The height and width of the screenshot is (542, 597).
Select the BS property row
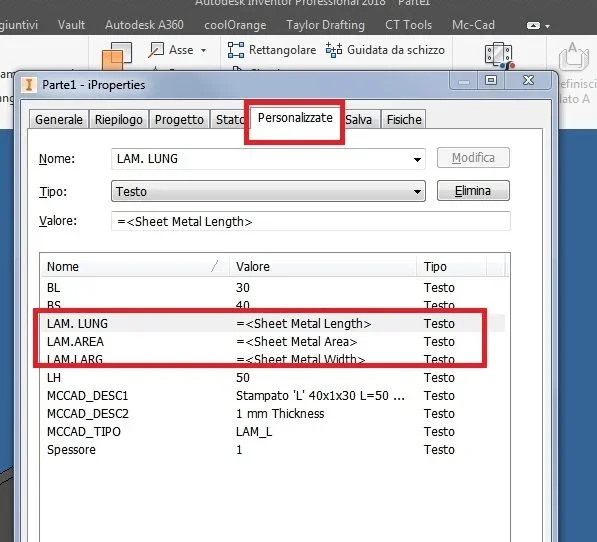click(x=273, y=305)
